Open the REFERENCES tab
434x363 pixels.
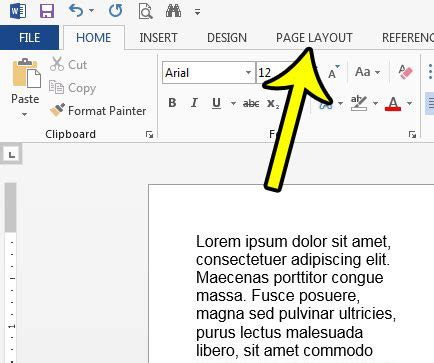pyautogui.click(x=408, y=38)
